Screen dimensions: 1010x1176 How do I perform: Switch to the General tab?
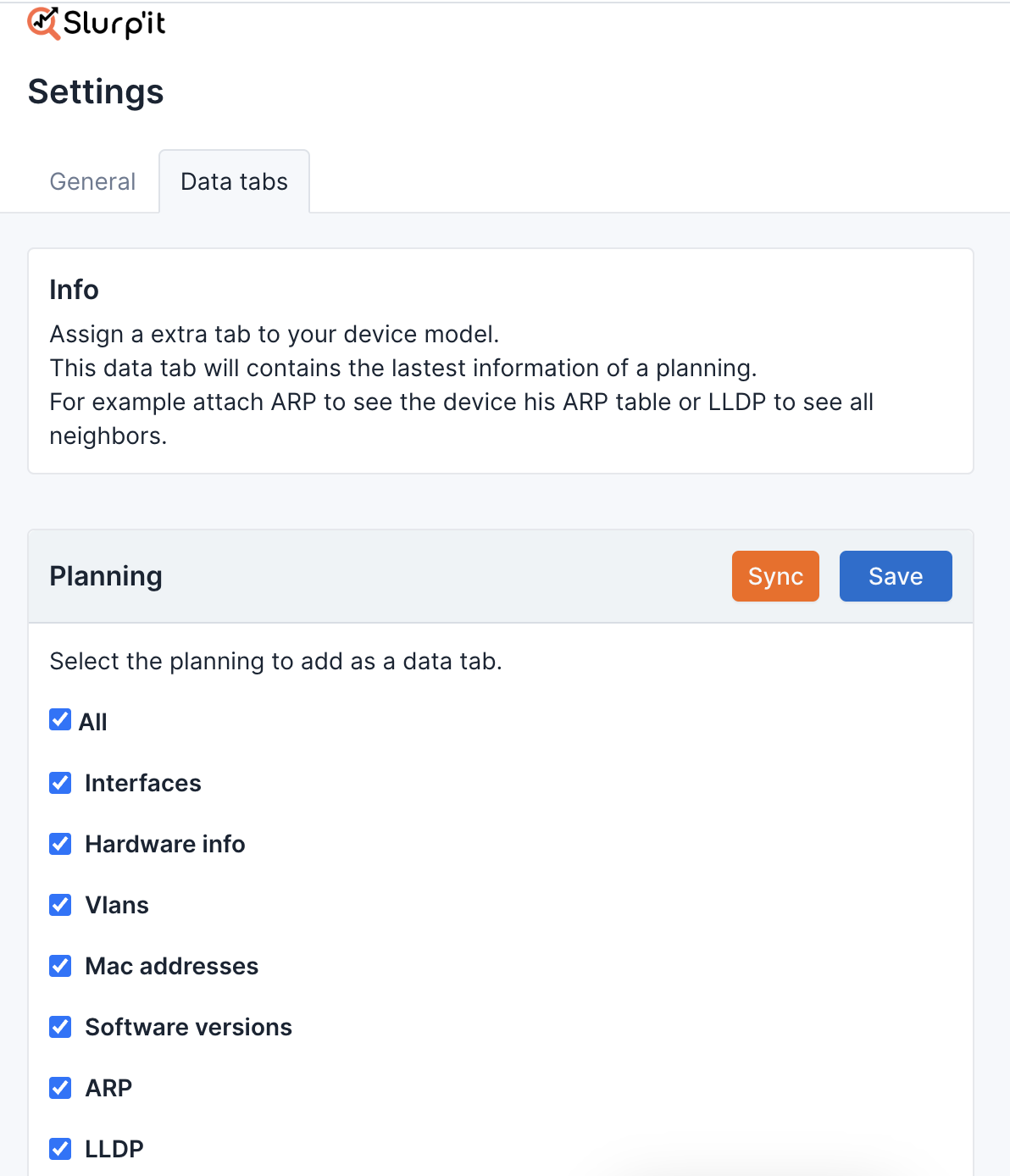[x=92, y=181]
